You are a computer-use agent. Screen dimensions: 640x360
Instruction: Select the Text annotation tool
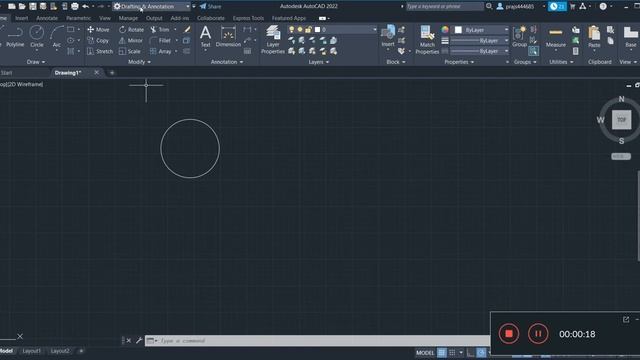click(x=205, y=36)
